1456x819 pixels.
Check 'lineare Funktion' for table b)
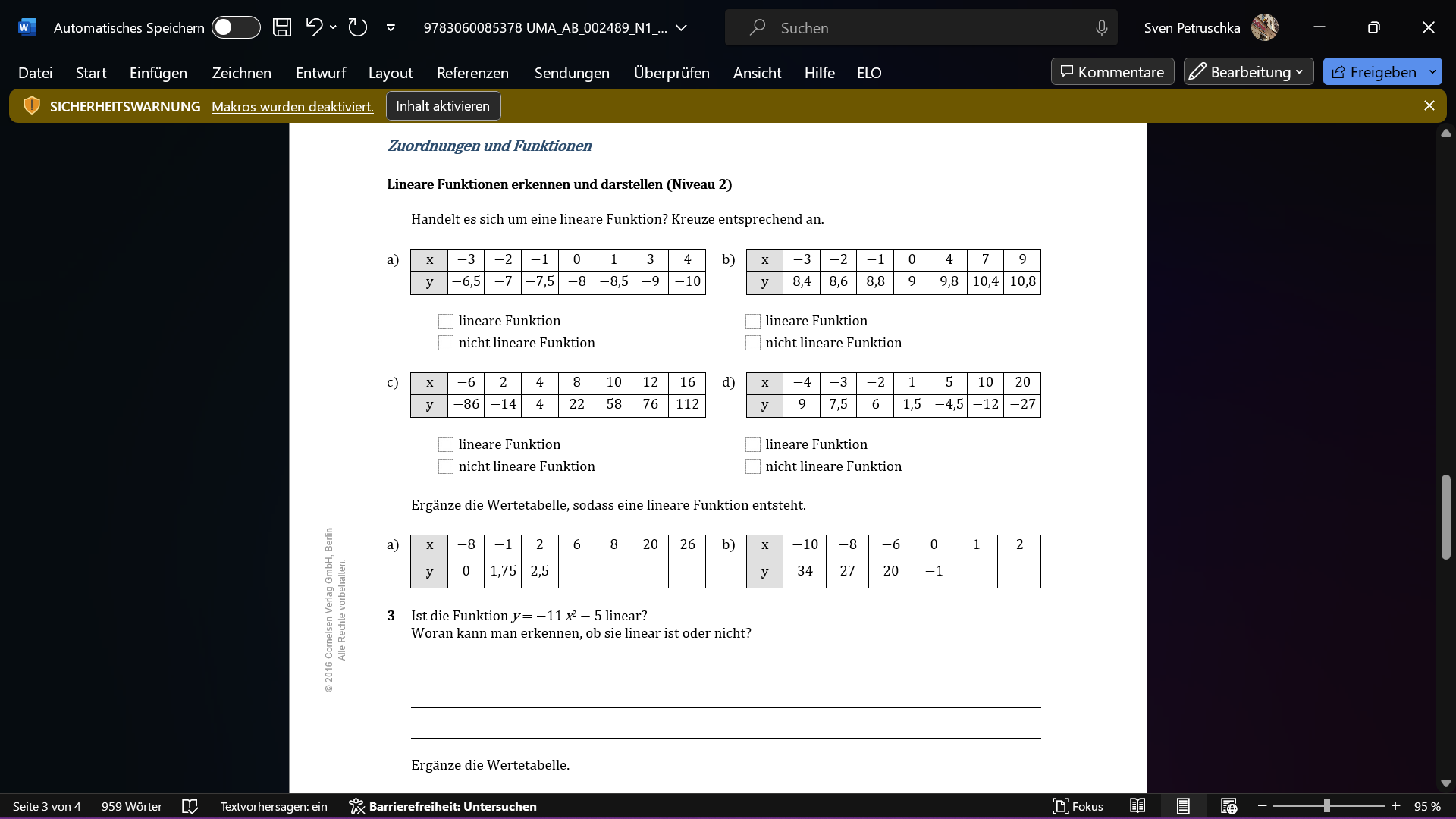click(753, 322)
